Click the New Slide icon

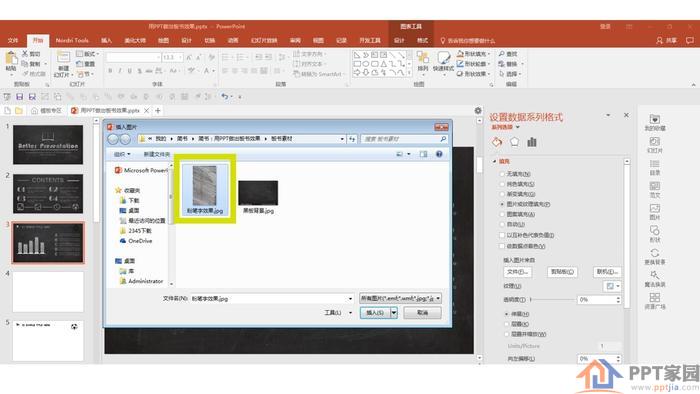coord(63,57)
